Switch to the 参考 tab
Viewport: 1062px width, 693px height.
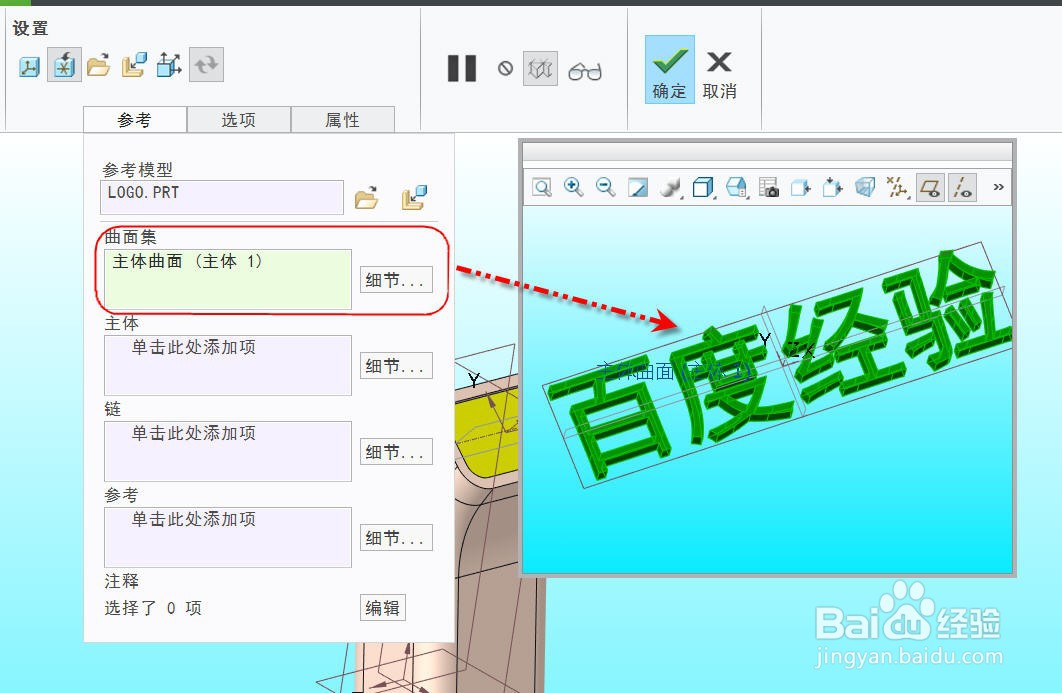pyautogui.click(x=135, y=120)
